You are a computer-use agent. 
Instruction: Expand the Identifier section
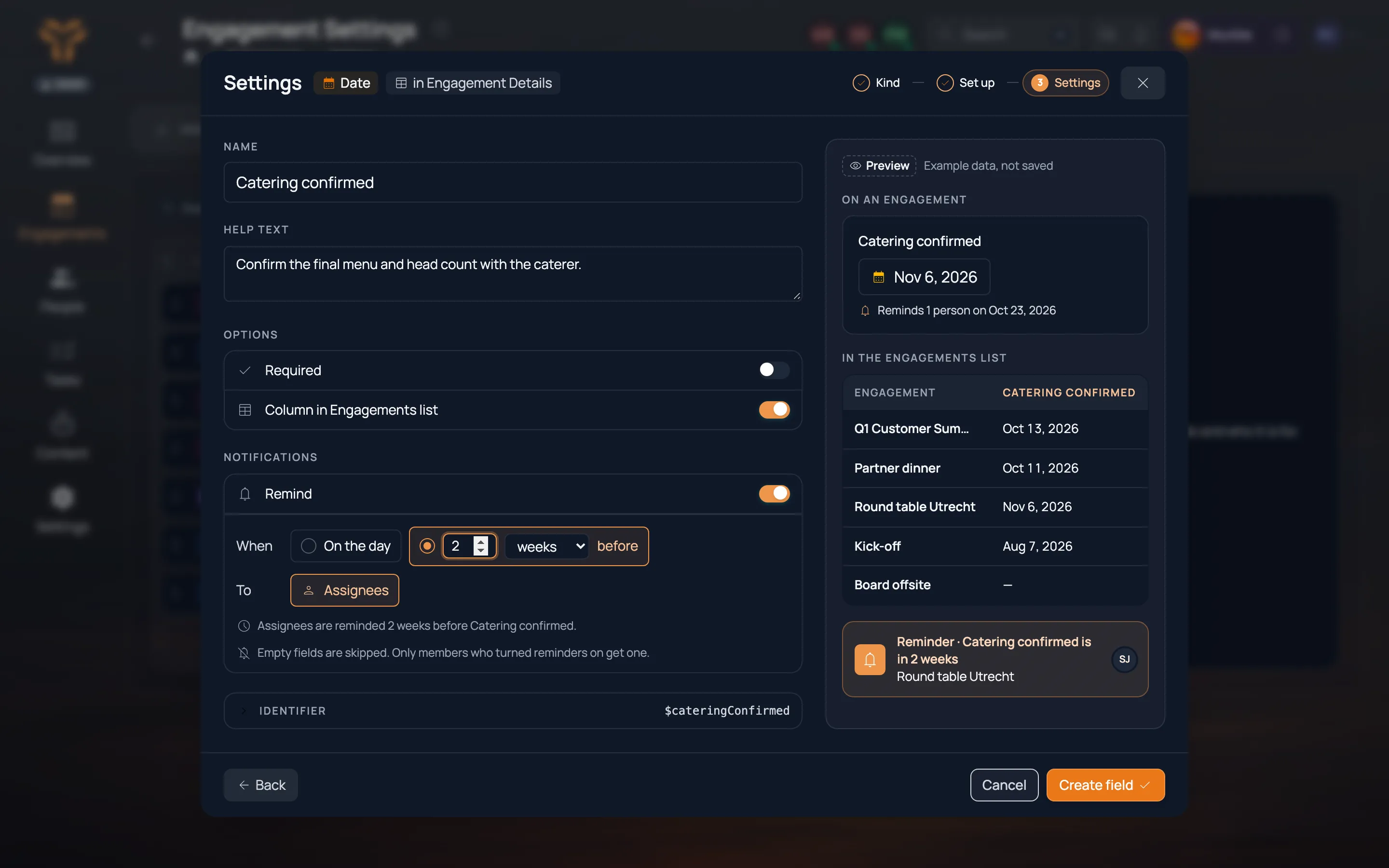click(513, 711)
